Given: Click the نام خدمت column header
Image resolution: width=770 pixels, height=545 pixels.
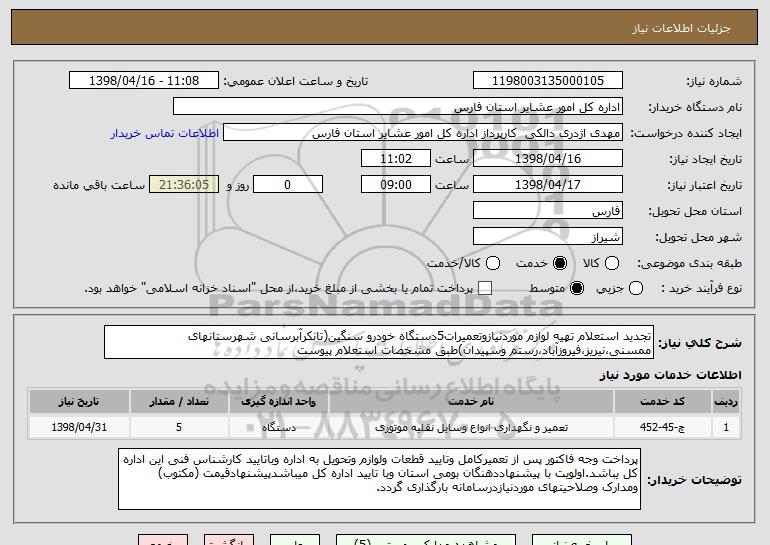Looking at the screenshot, I should coord(471,402).
